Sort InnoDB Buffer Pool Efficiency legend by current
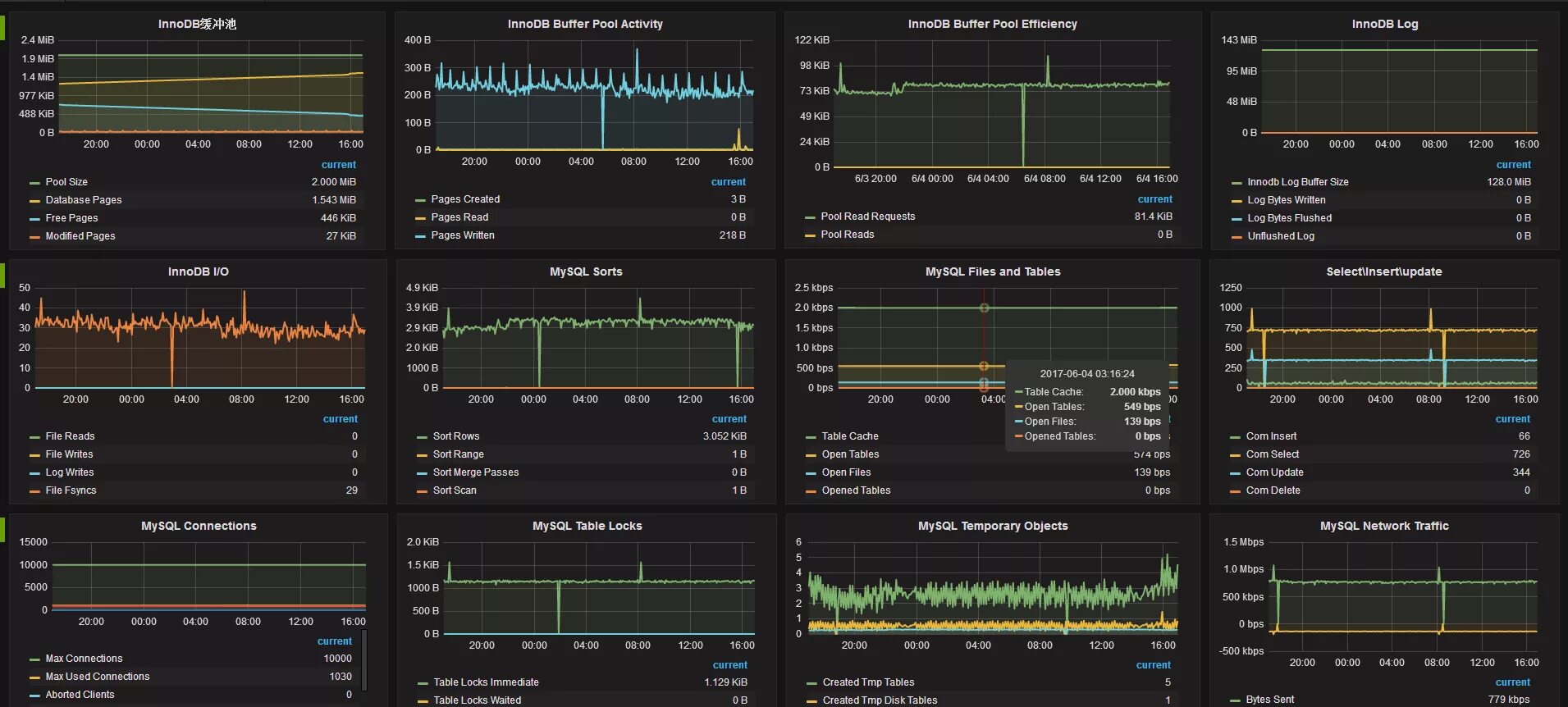This screenshot has height=707, width=1568. click(1154, 199)
